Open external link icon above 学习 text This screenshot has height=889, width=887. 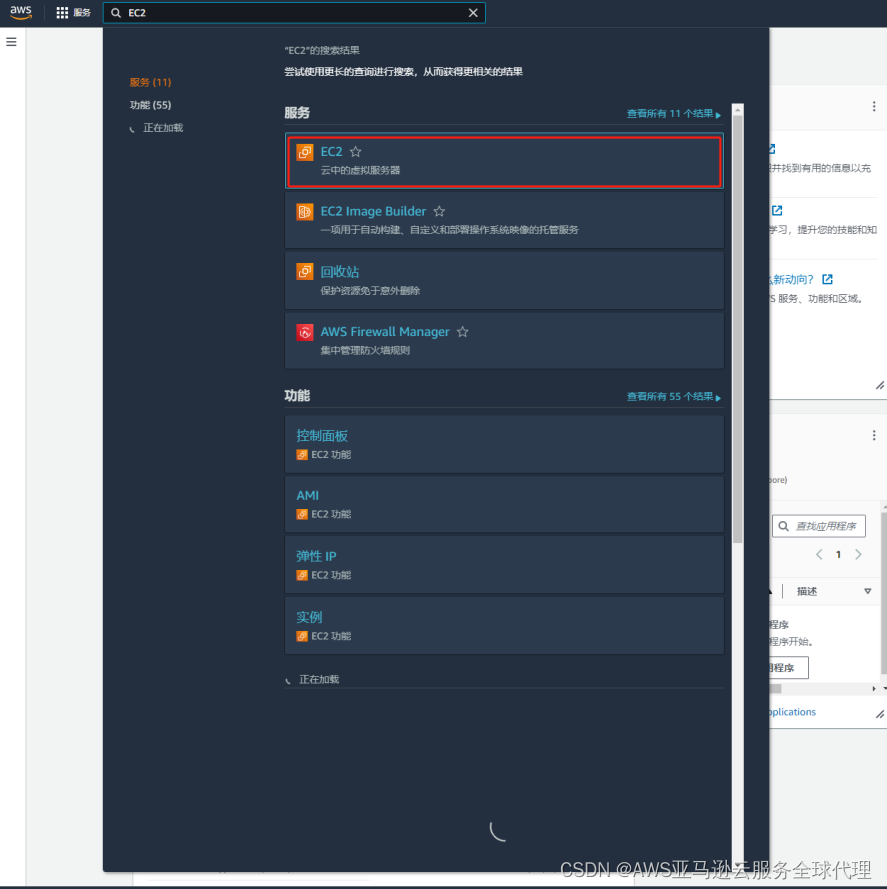(777, 210)
